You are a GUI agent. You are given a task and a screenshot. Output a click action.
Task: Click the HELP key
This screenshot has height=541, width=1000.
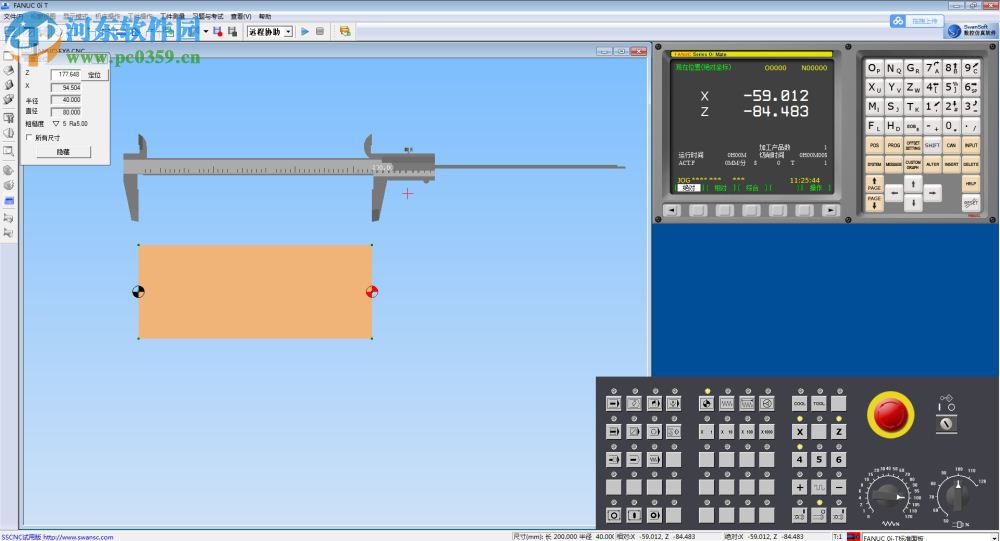pos(971,184)
